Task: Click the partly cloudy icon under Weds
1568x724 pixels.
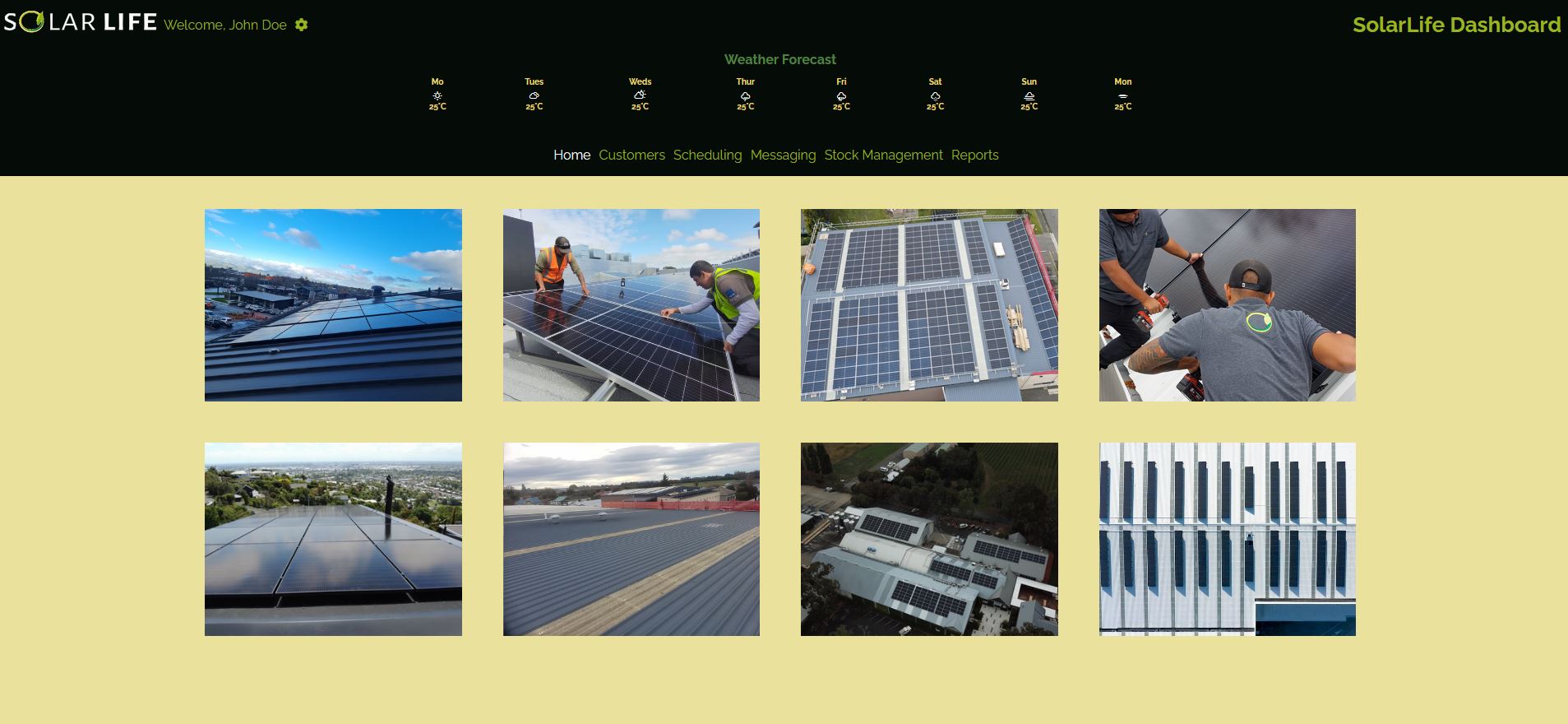Action: [640, 95]
